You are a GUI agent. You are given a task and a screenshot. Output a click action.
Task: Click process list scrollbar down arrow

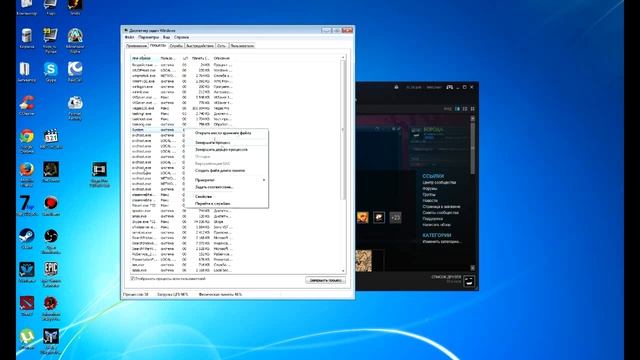(x=343, y=271)
